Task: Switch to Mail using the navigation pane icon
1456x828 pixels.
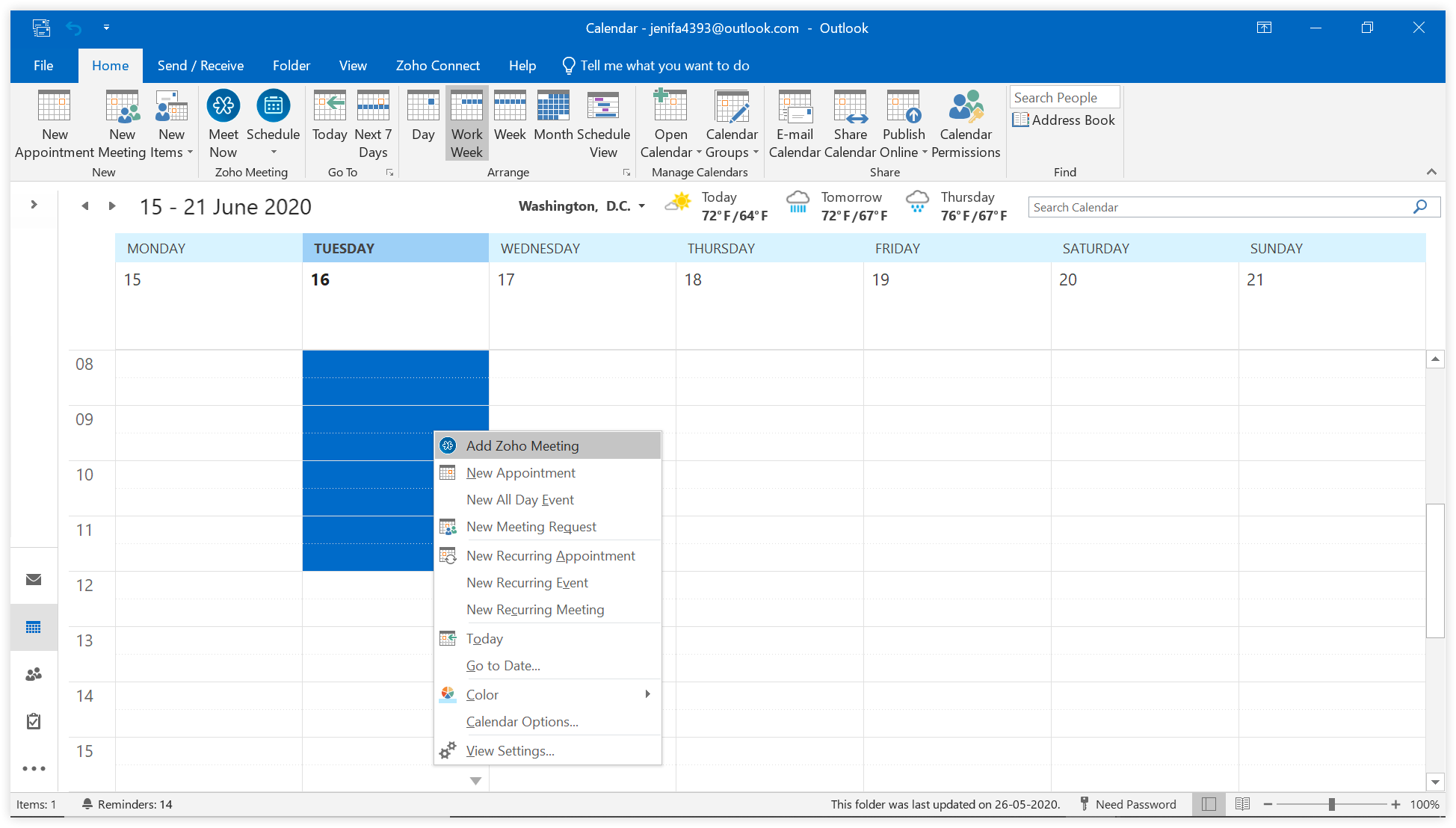Action: [34, 580]
